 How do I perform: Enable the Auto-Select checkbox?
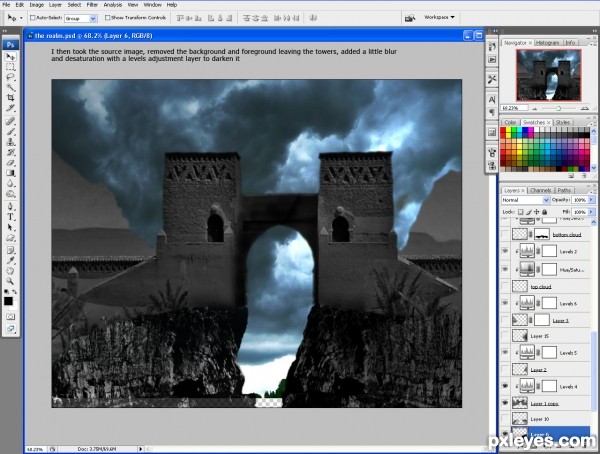[x=32, y=18]
